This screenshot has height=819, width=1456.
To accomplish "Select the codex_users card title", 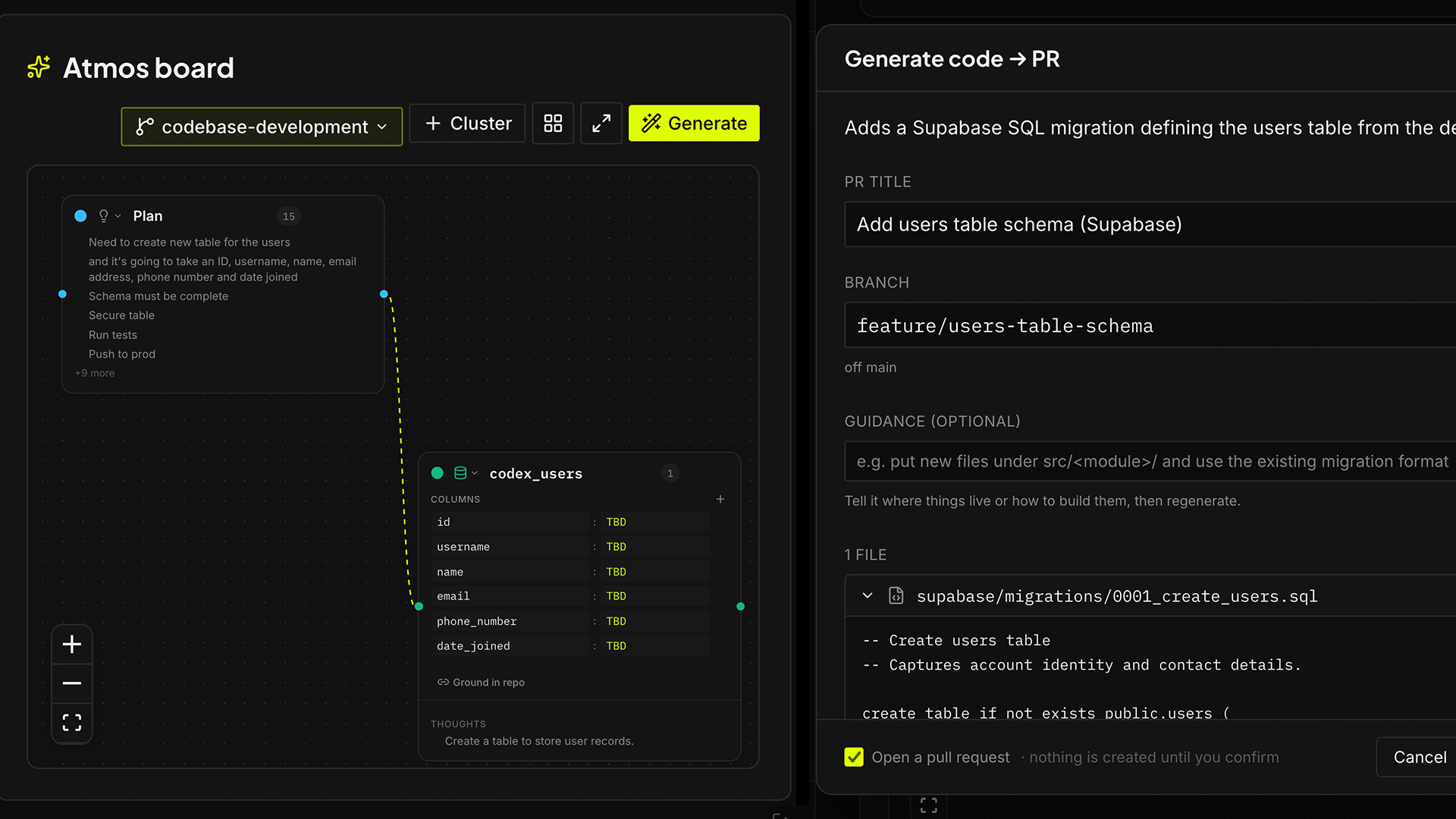I will coord(535,474).
